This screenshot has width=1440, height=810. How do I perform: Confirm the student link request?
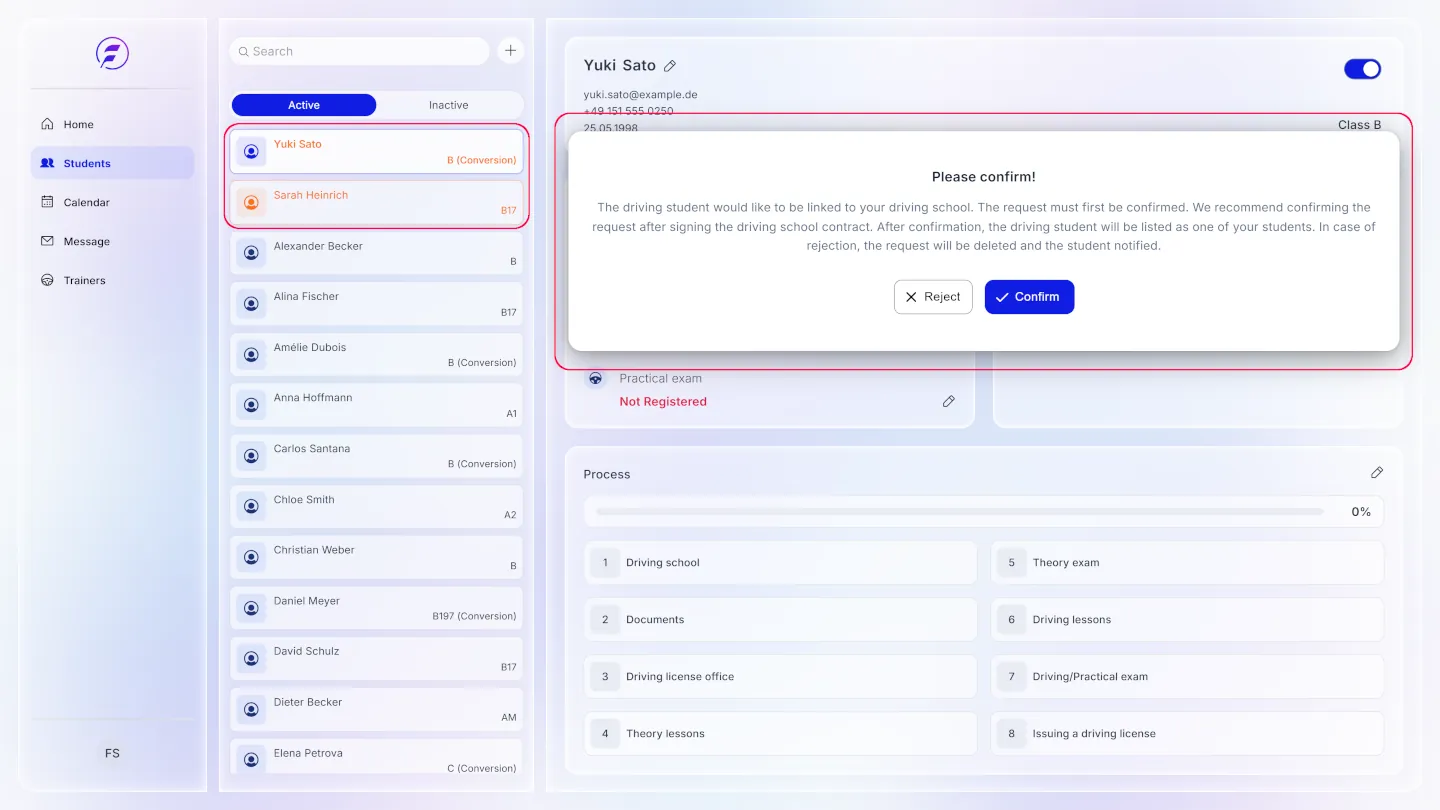tap(1029, 297)
